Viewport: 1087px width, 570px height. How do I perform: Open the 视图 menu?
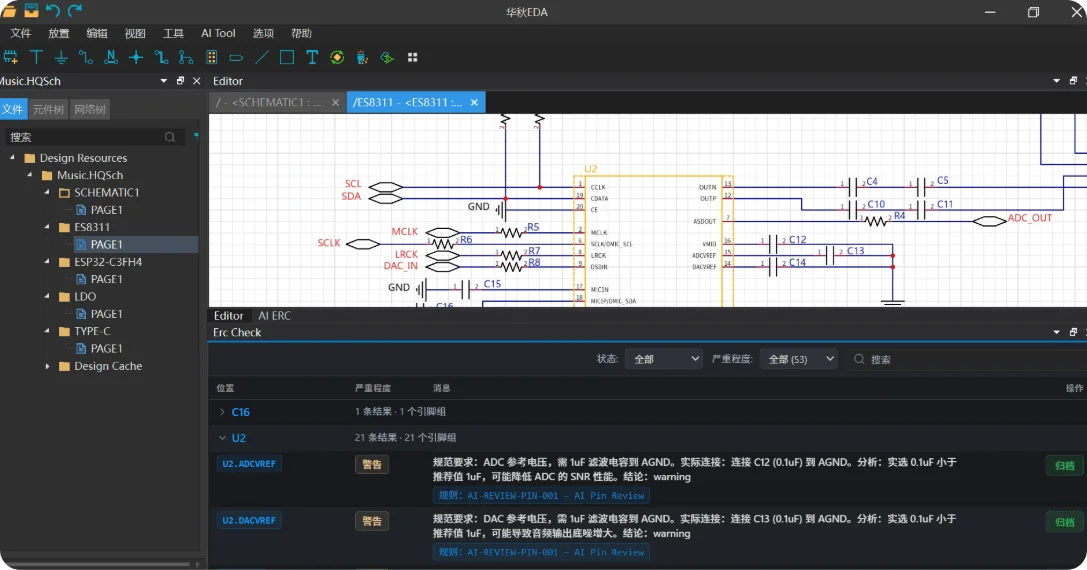pyautogui.click(x=135, y=33)
